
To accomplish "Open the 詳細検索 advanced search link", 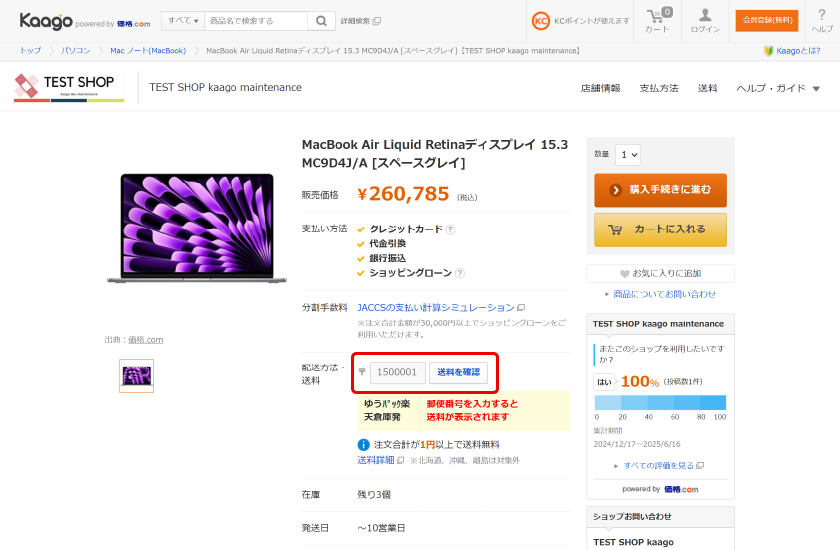I will tap(361, 21).
